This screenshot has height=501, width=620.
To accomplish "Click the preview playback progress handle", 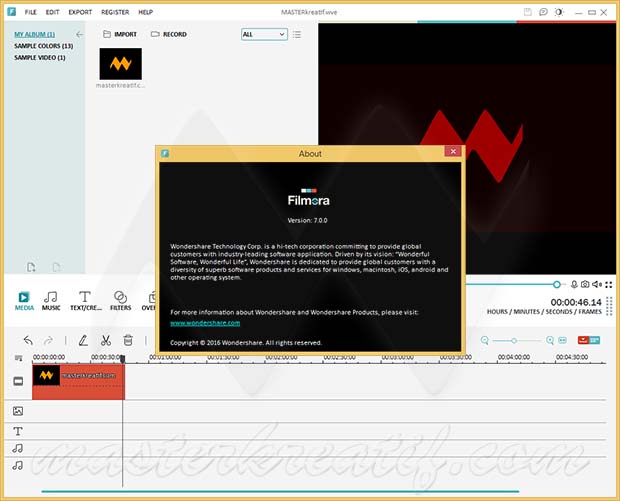I will coord(557,284).
